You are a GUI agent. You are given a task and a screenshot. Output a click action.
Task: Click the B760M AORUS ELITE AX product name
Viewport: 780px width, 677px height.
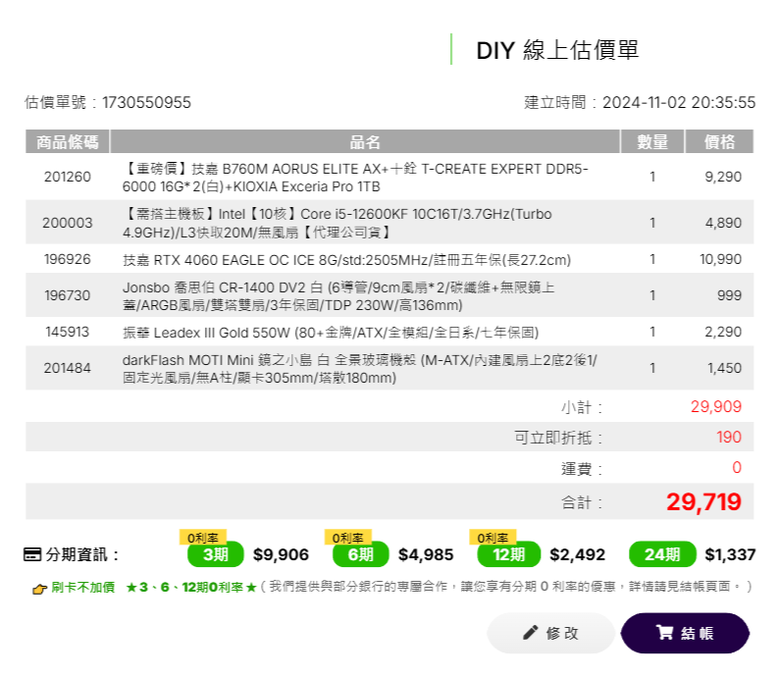coord(355,178)
